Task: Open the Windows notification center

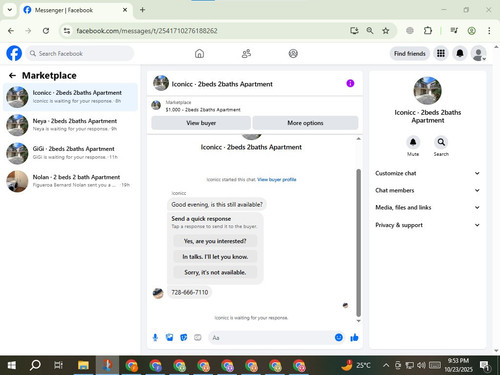Action: click(x=485, y=366)
